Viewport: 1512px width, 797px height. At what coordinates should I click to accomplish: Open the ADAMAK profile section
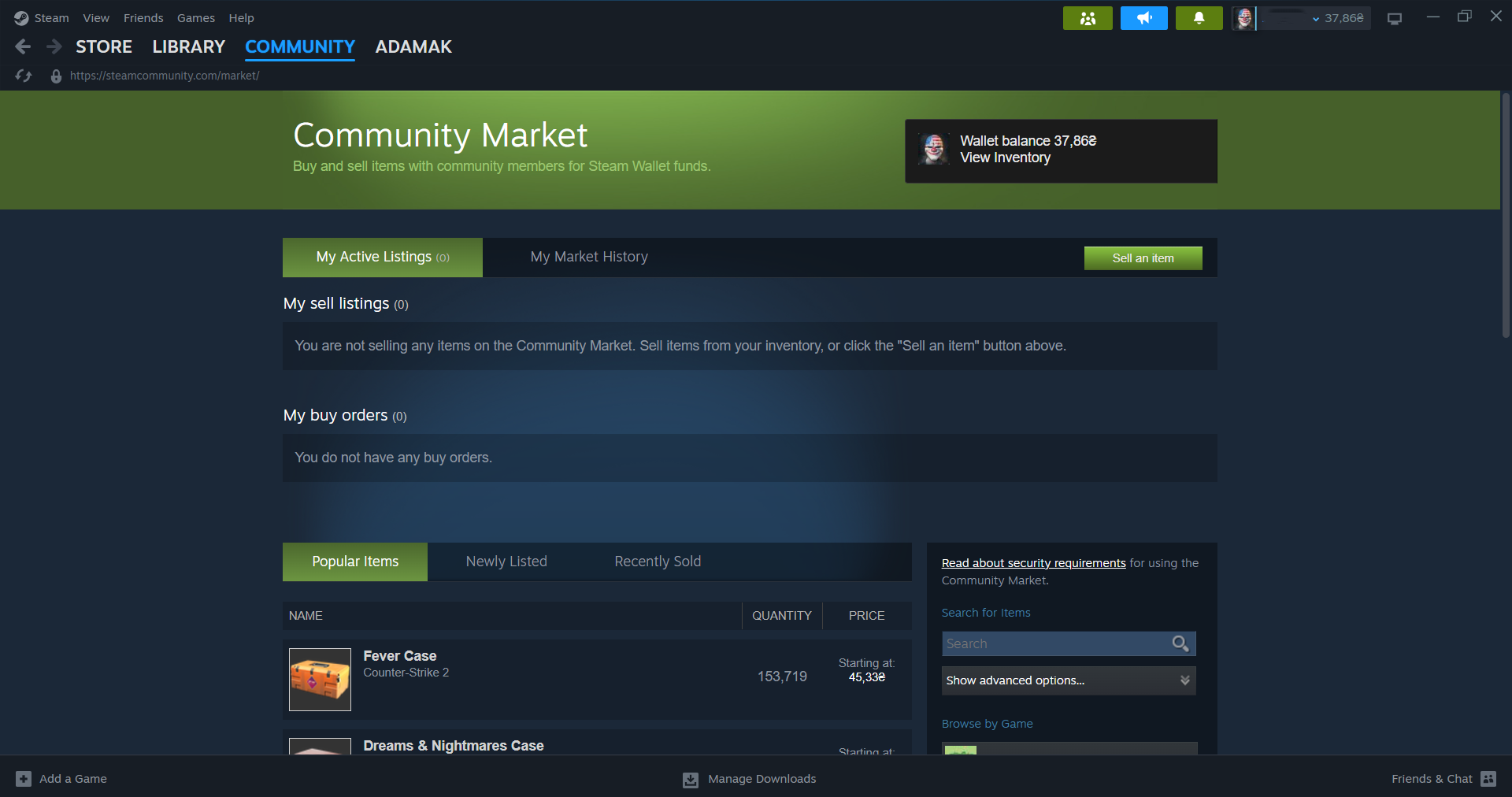pyautogui.click(x=413, y=47)
